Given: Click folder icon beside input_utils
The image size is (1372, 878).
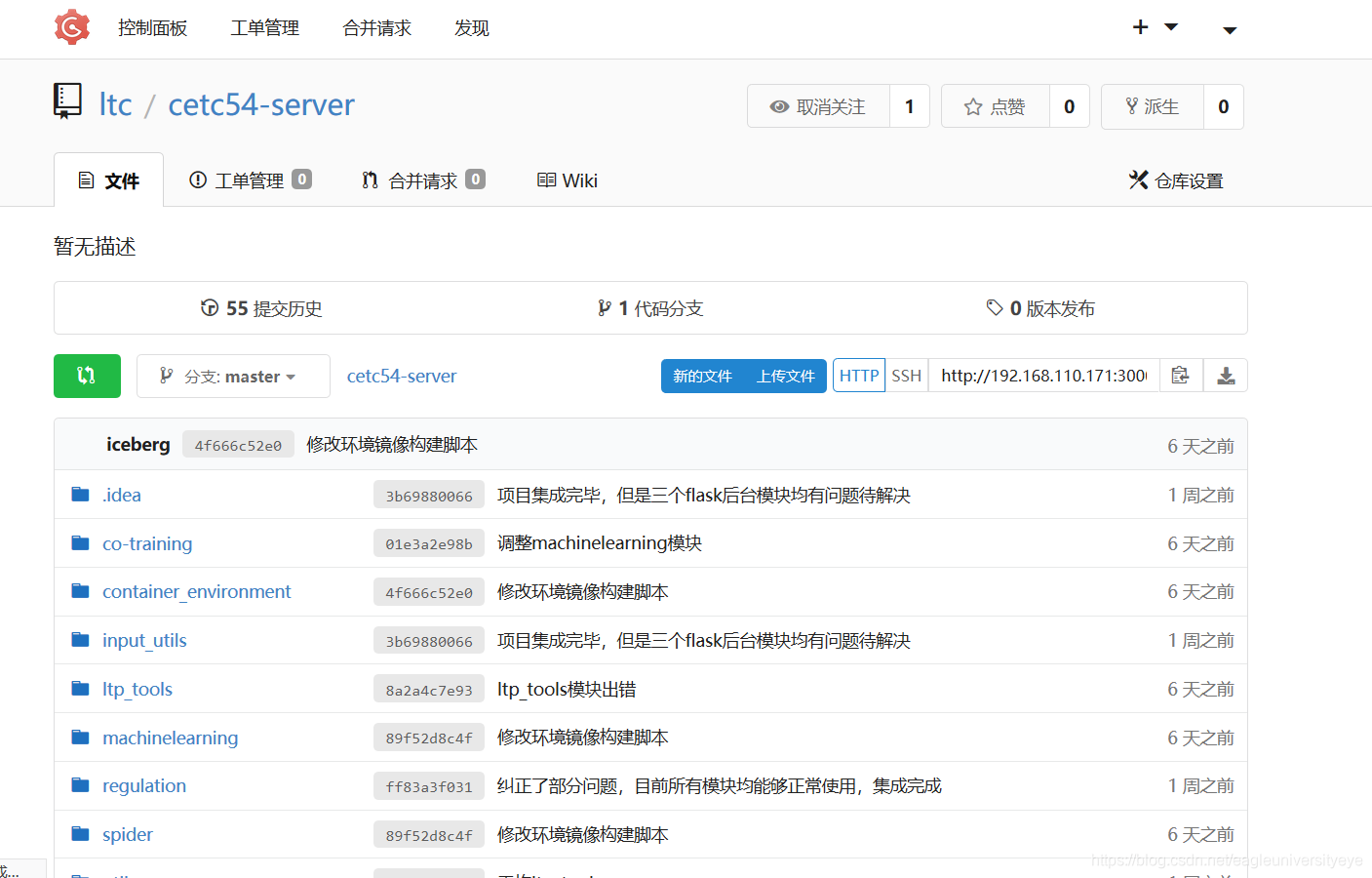Looking at the screenshot, I should (x=81, y=640).
